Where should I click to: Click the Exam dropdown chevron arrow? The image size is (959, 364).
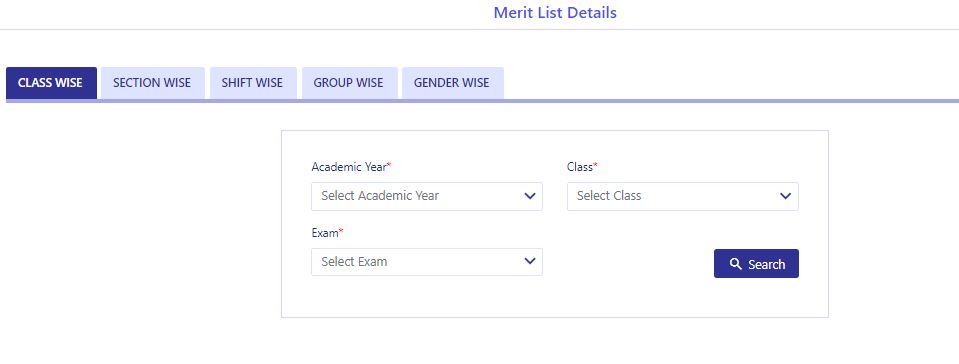click(530, 261)
